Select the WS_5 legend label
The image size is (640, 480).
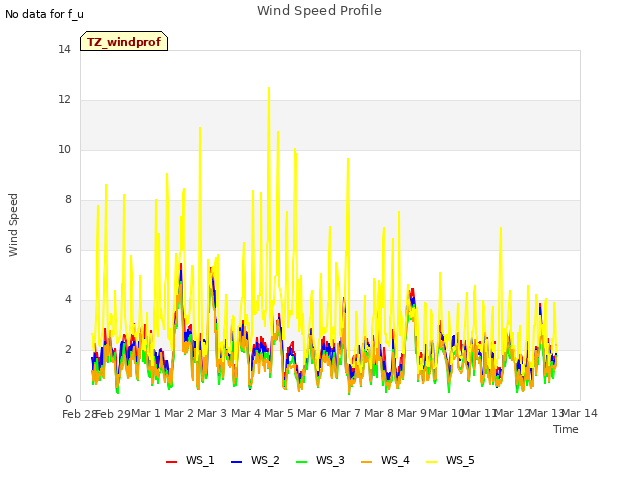pyautogui.click(x=460, y=460)
